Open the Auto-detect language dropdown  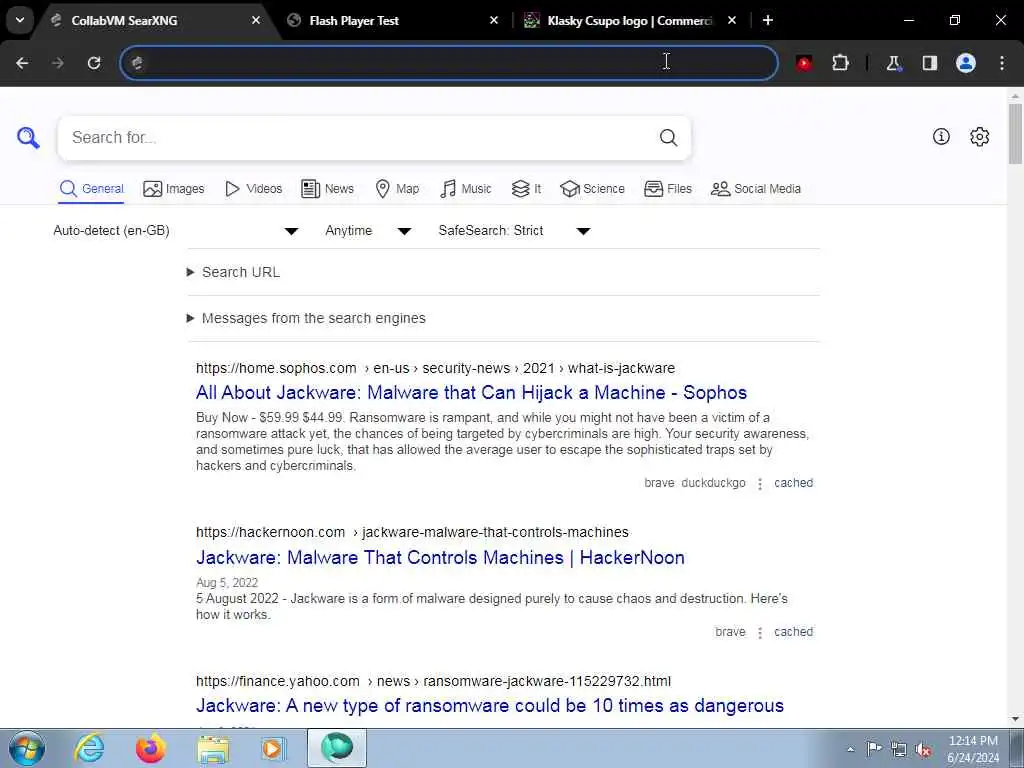[176, 231]
